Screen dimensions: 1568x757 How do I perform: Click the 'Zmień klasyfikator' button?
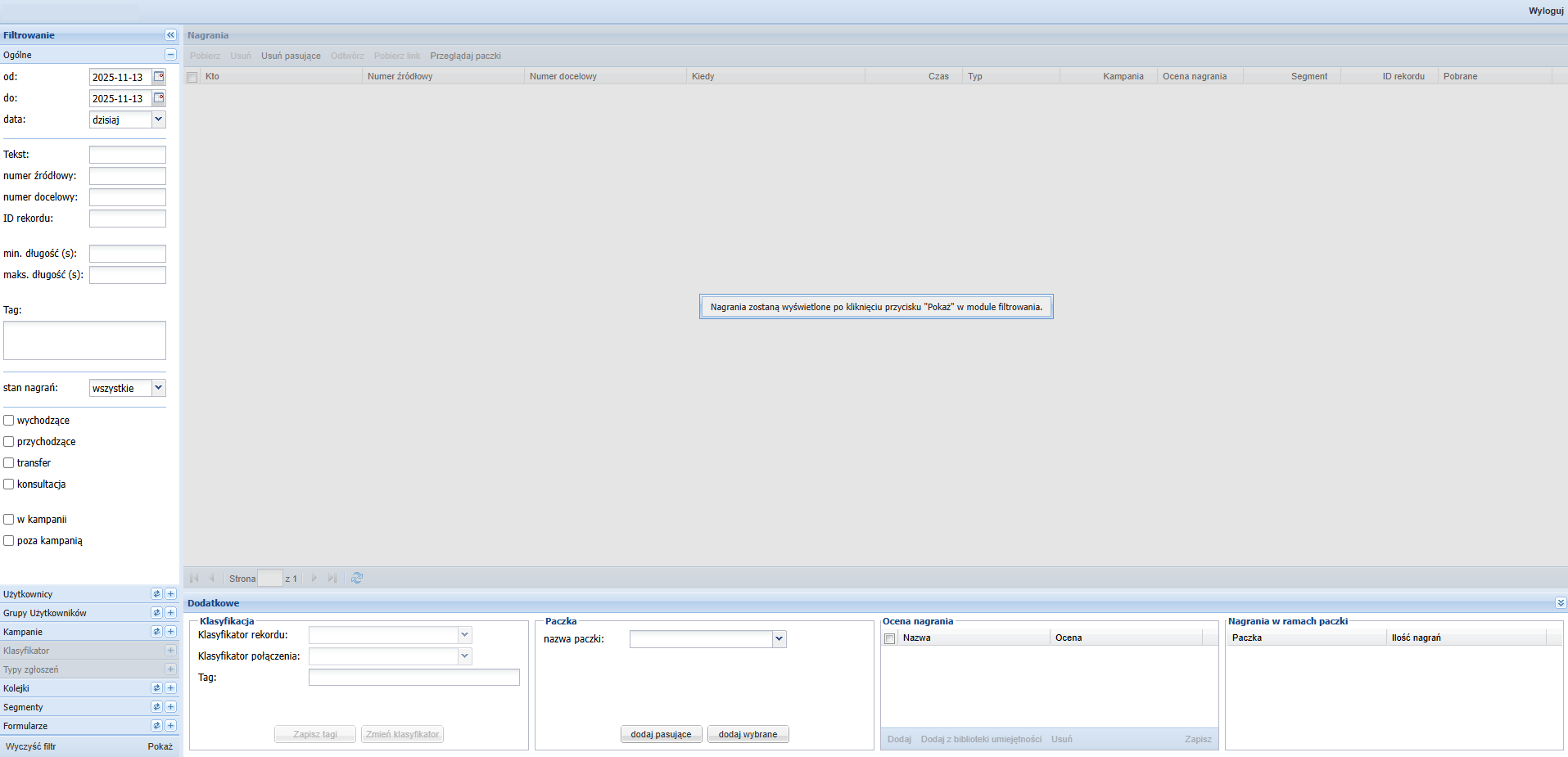coord(402,734)
